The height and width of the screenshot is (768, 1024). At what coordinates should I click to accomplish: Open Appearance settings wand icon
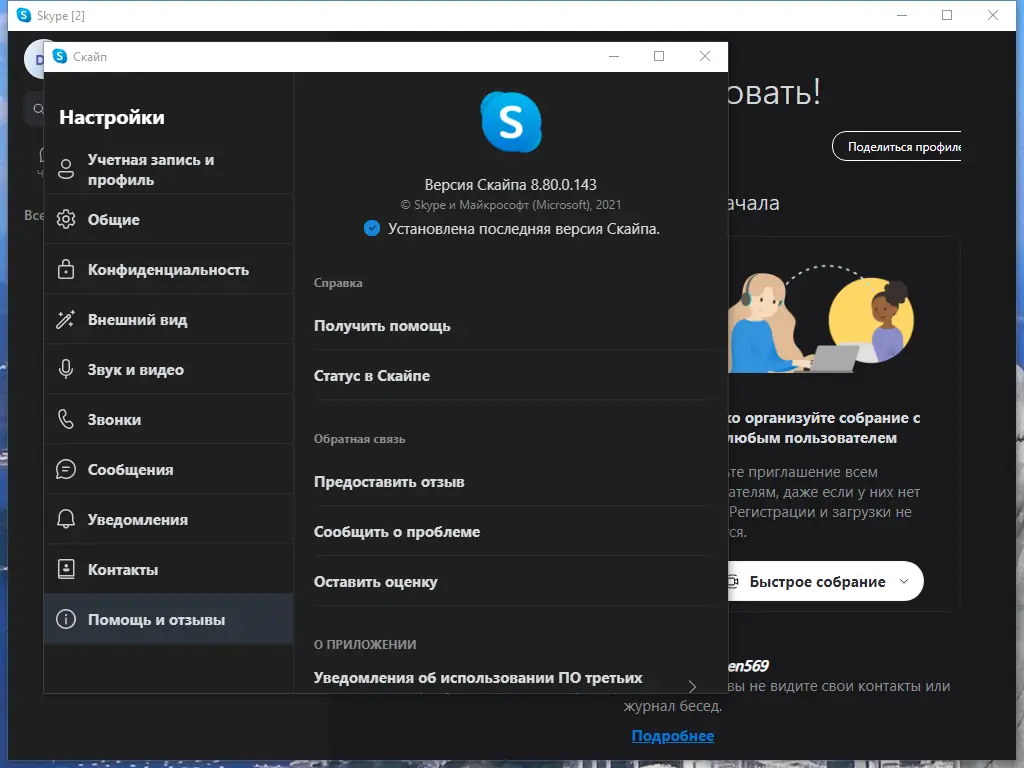click(x=68, y=318)
